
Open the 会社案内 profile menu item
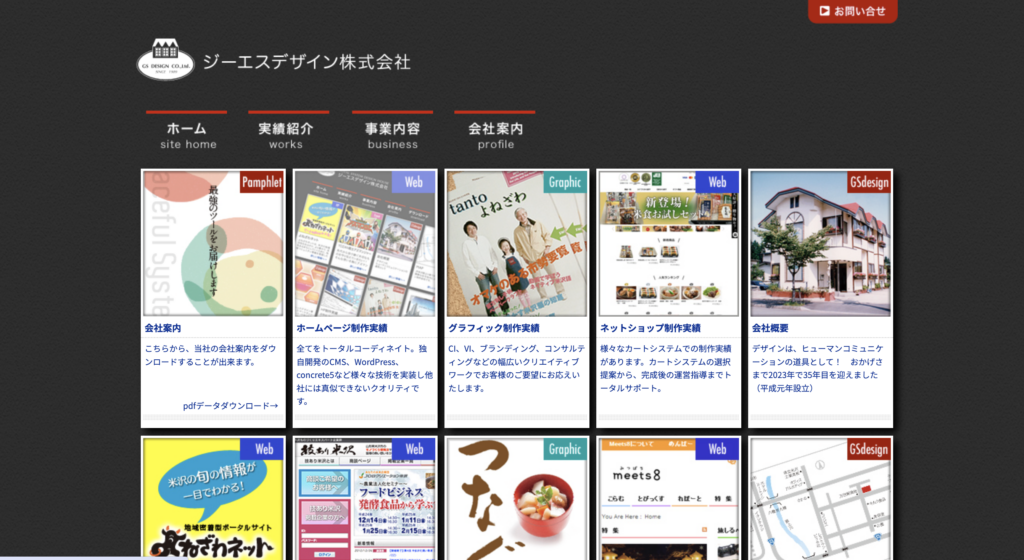pos(495,135)
